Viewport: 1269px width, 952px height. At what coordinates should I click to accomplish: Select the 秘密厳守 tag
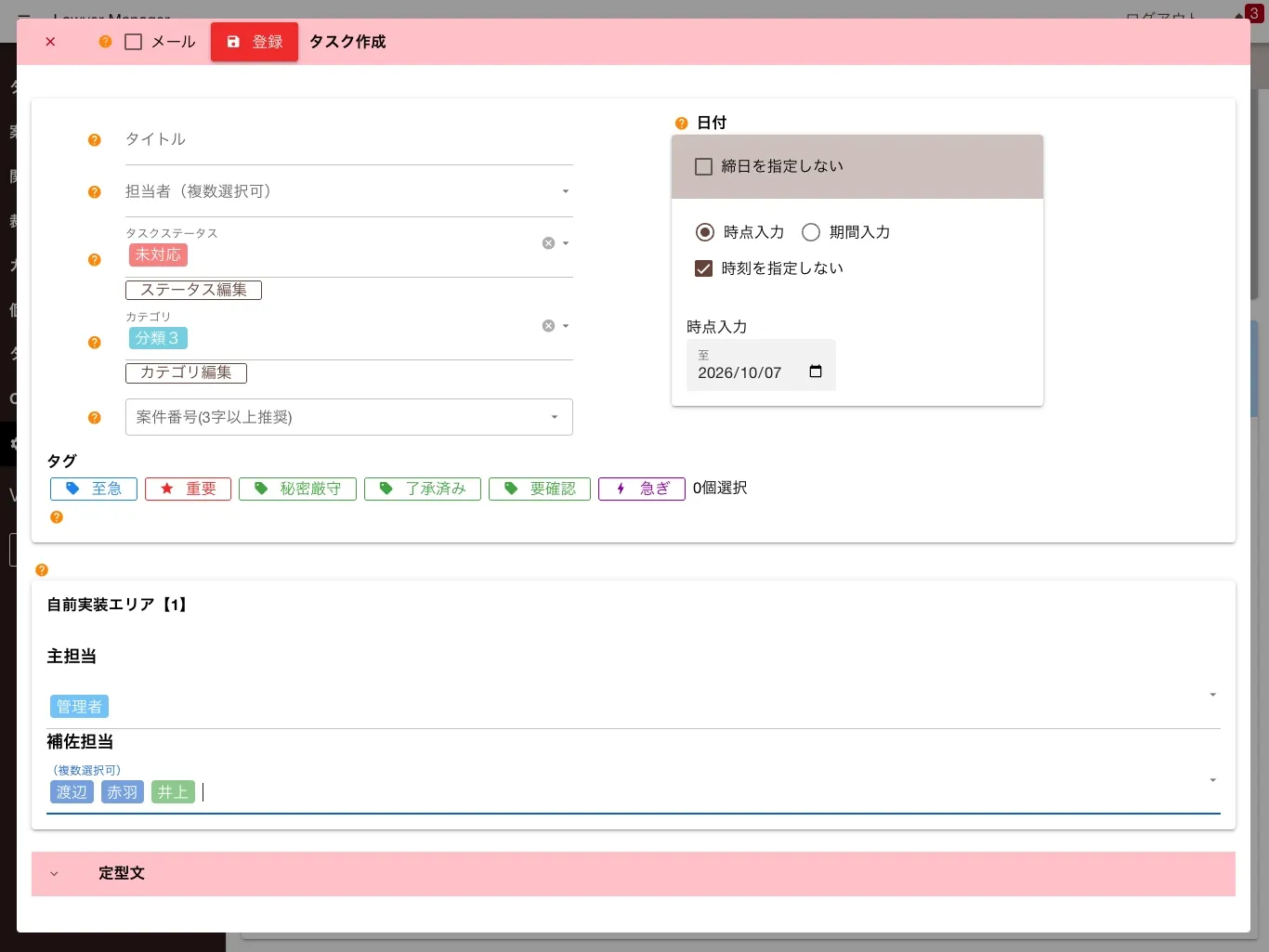coord(297,489)
